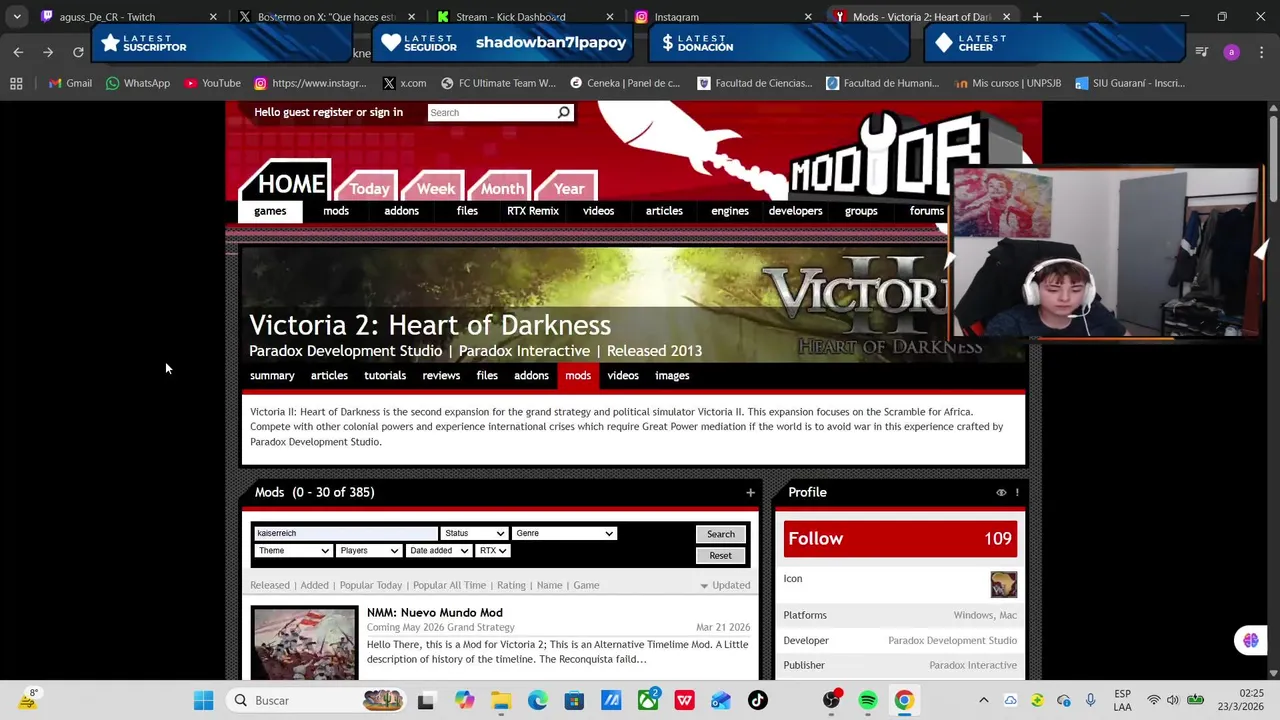1280x720 pixels.
Task: Open the Chrome apps grid icon
Action: [x=16, y=83]
